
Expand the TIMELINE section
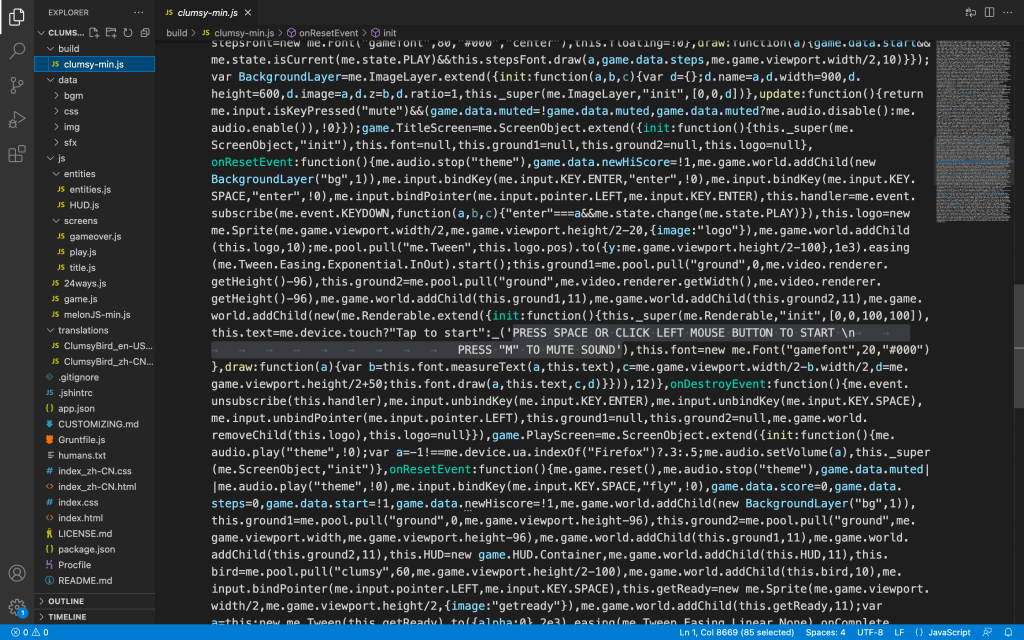click(x=67, y=617)
